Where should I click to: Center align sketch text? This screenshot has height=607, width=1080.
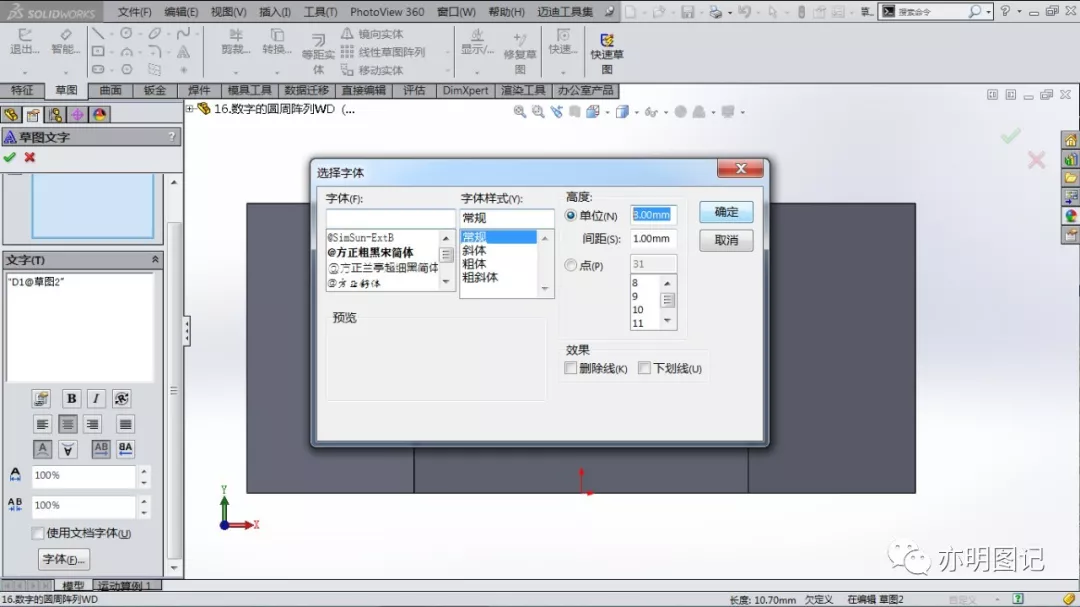click(68, 424)
